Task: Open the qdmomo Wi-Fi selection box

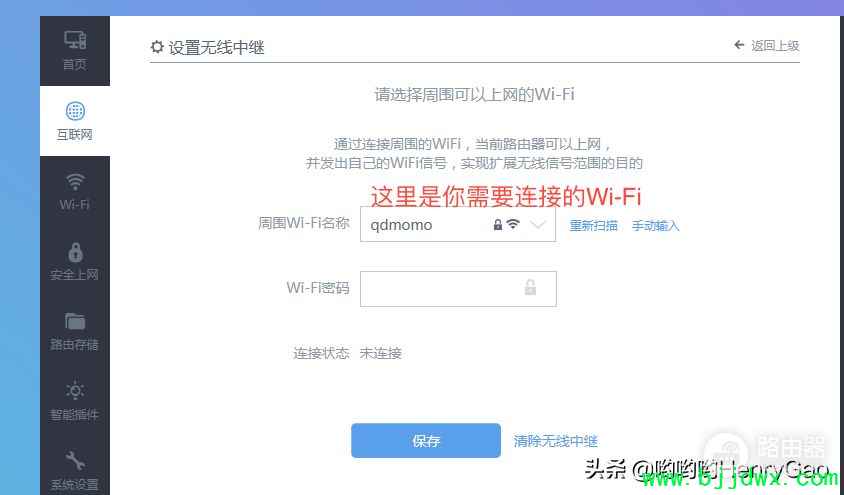Action: tap(458, 224)
